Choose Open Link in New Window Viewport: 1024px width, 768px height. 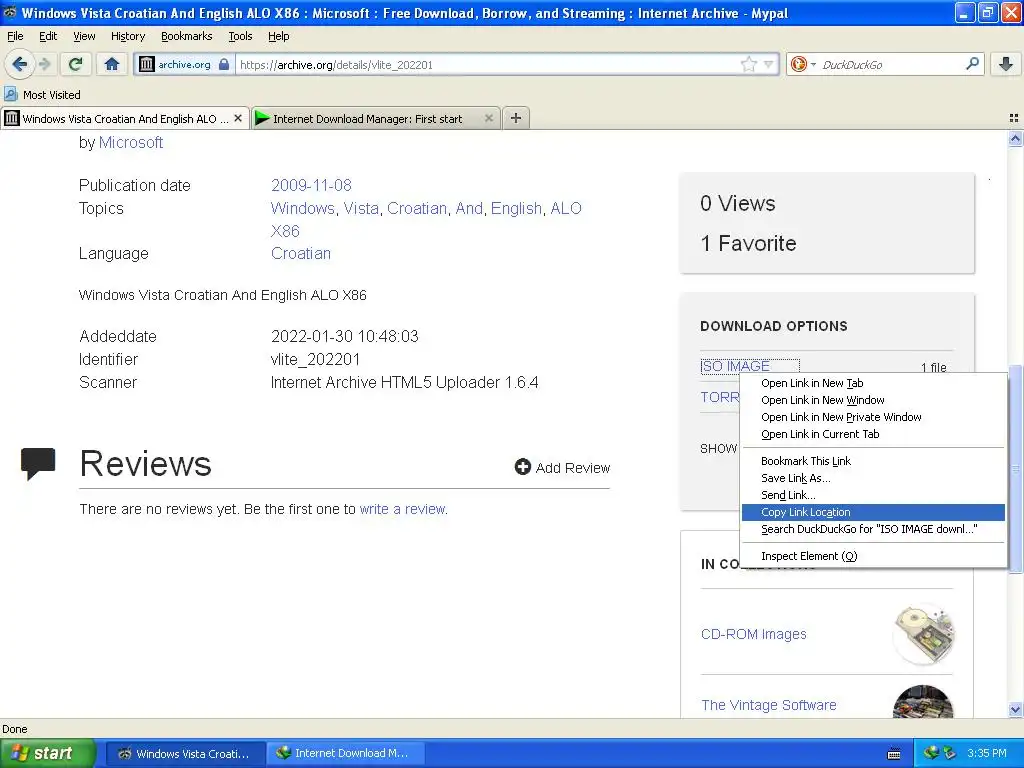pos(873,400)
